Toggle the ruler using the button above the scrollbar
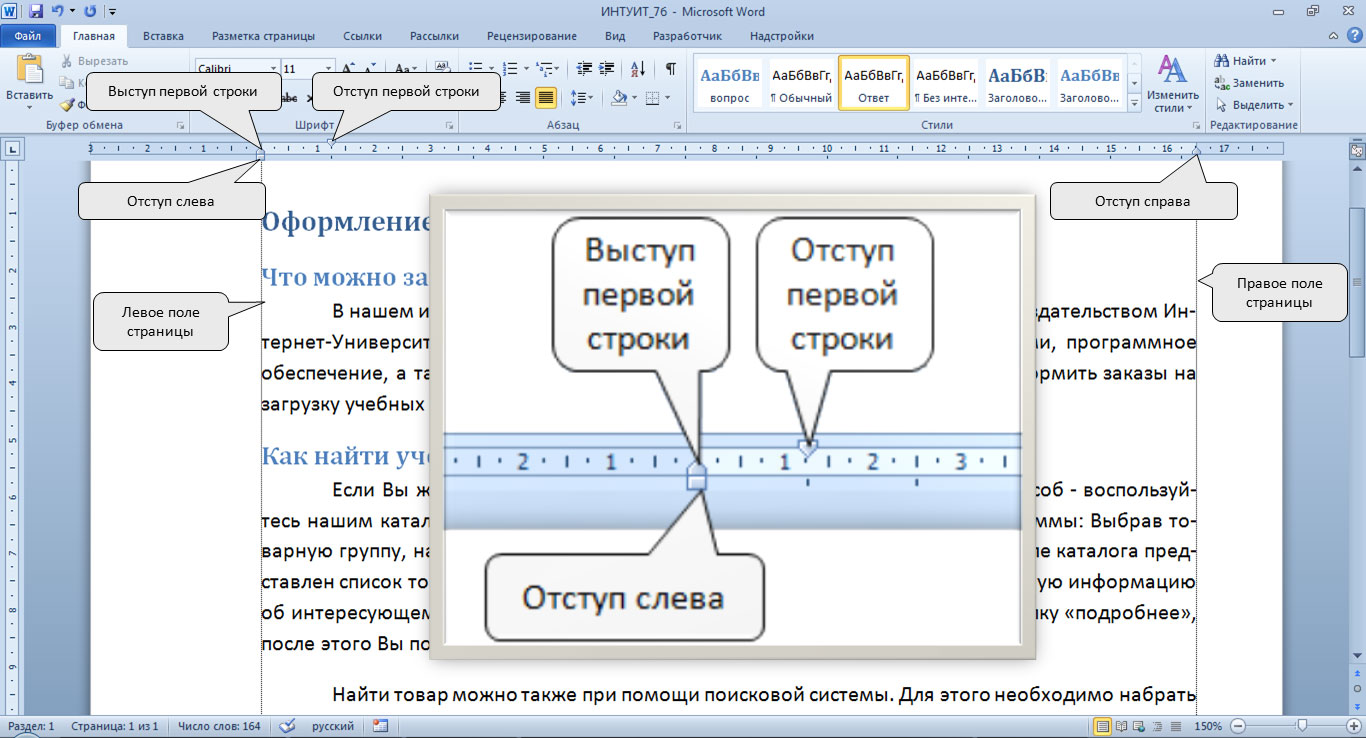 click(x=1357, y=150)
